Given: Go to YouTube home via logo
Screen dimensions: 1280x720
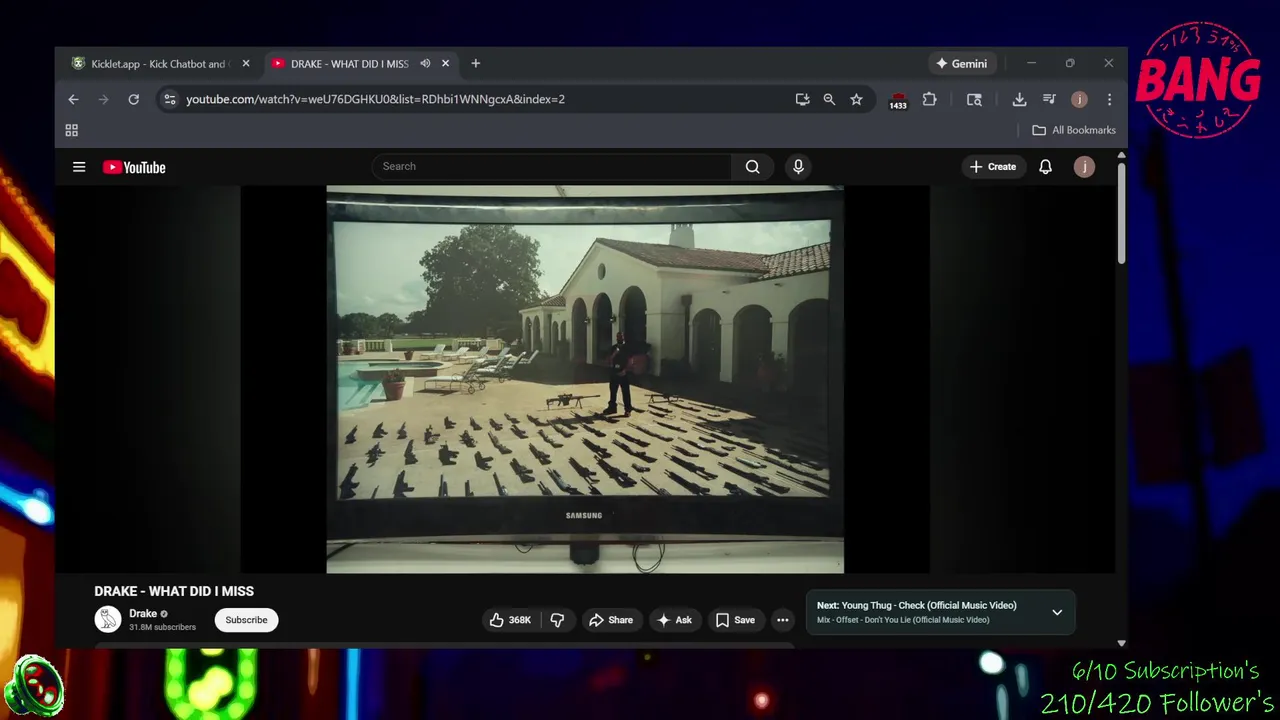Looking at the screenshot, I should [134, 167].
